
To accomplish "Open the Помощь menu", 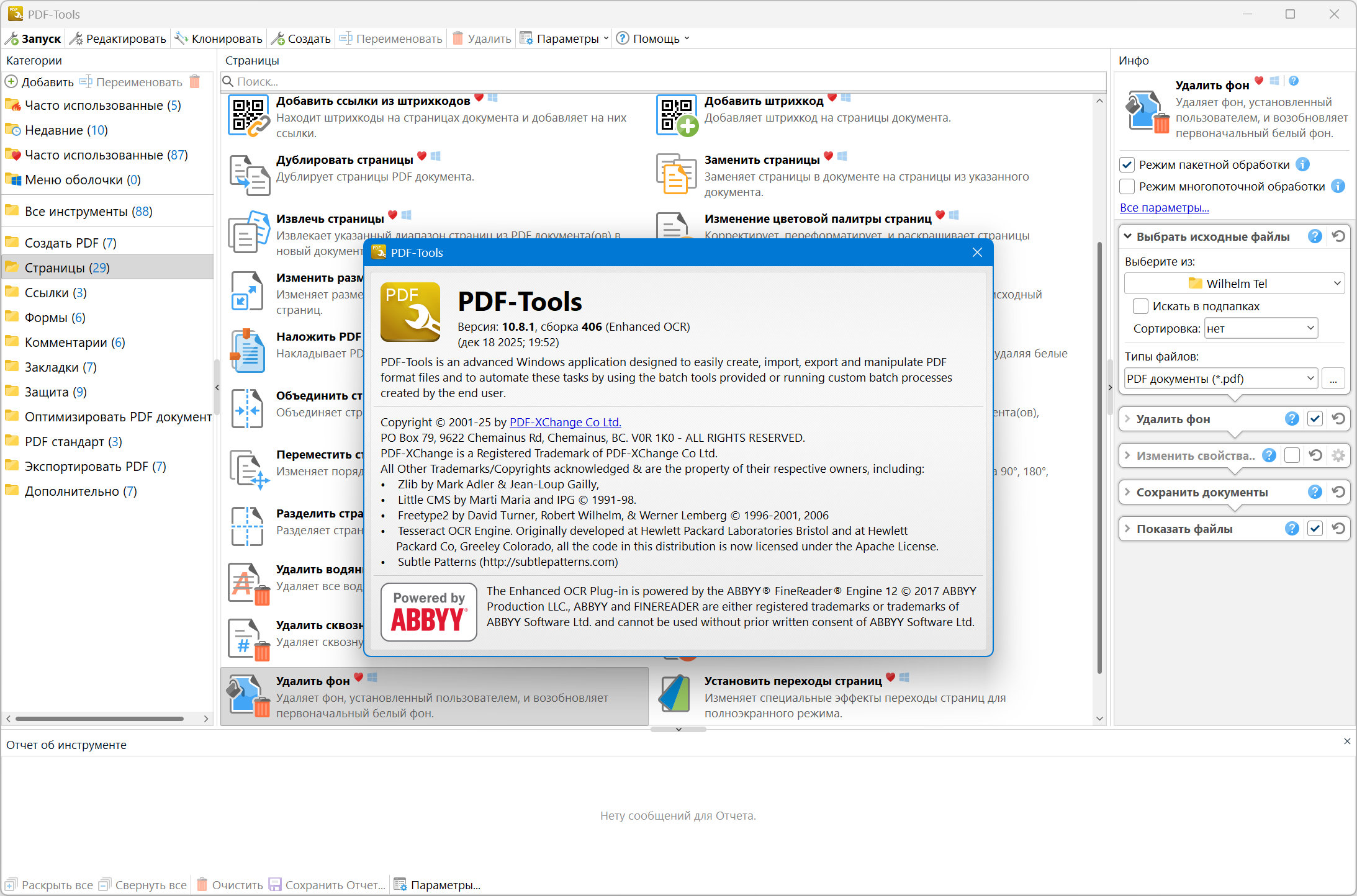I will 654,38.
